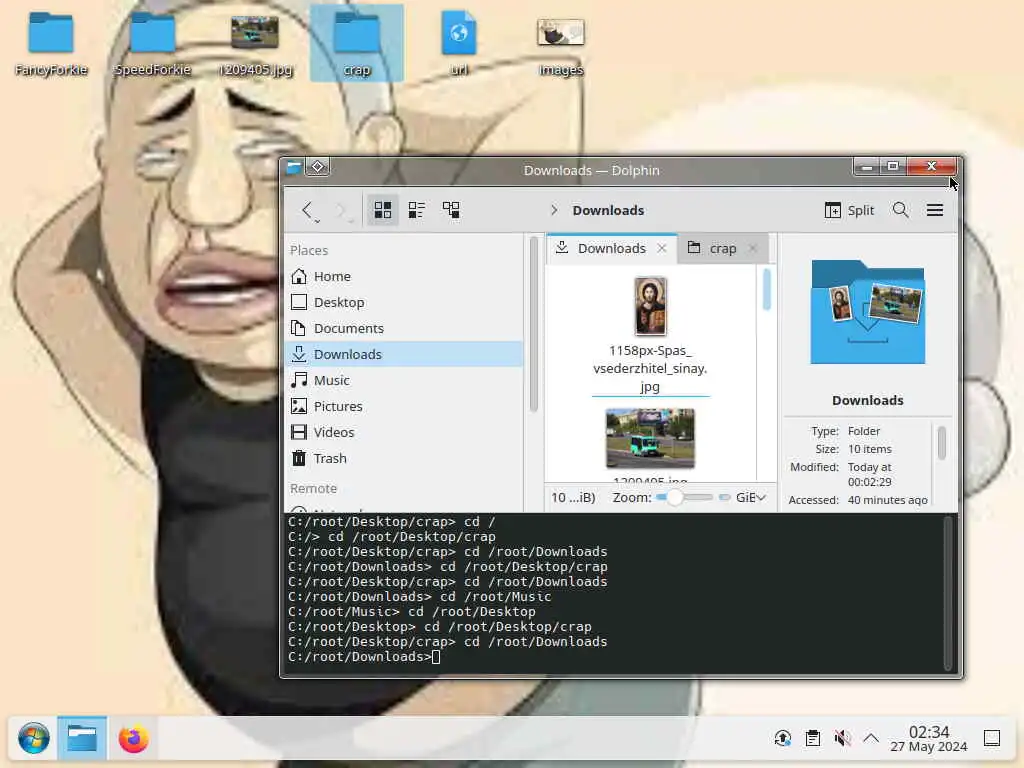
Task: Open the GiB free space dropdown
Action: click(x=750, y=498)
